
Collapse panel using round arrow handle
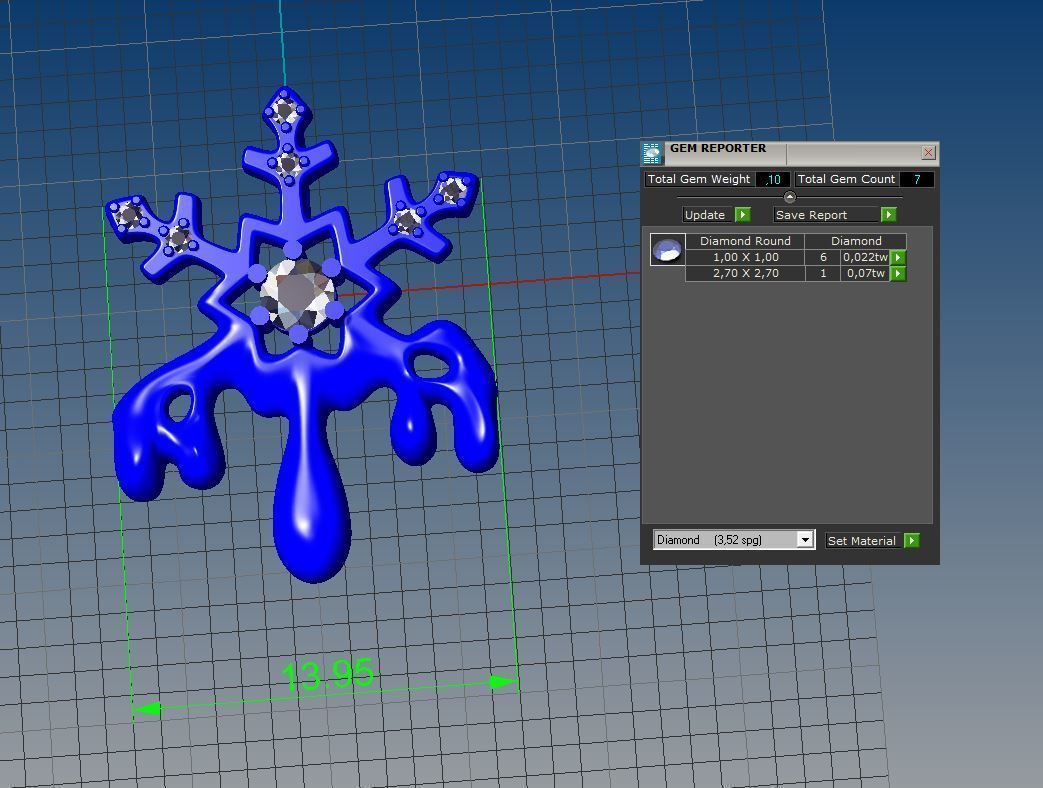click(790, 197)
